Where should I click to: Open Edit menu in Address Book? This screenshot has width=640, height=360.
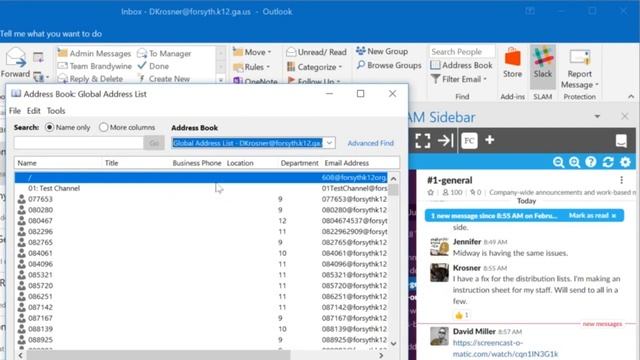pyautogui.click(x=33, y=111)
